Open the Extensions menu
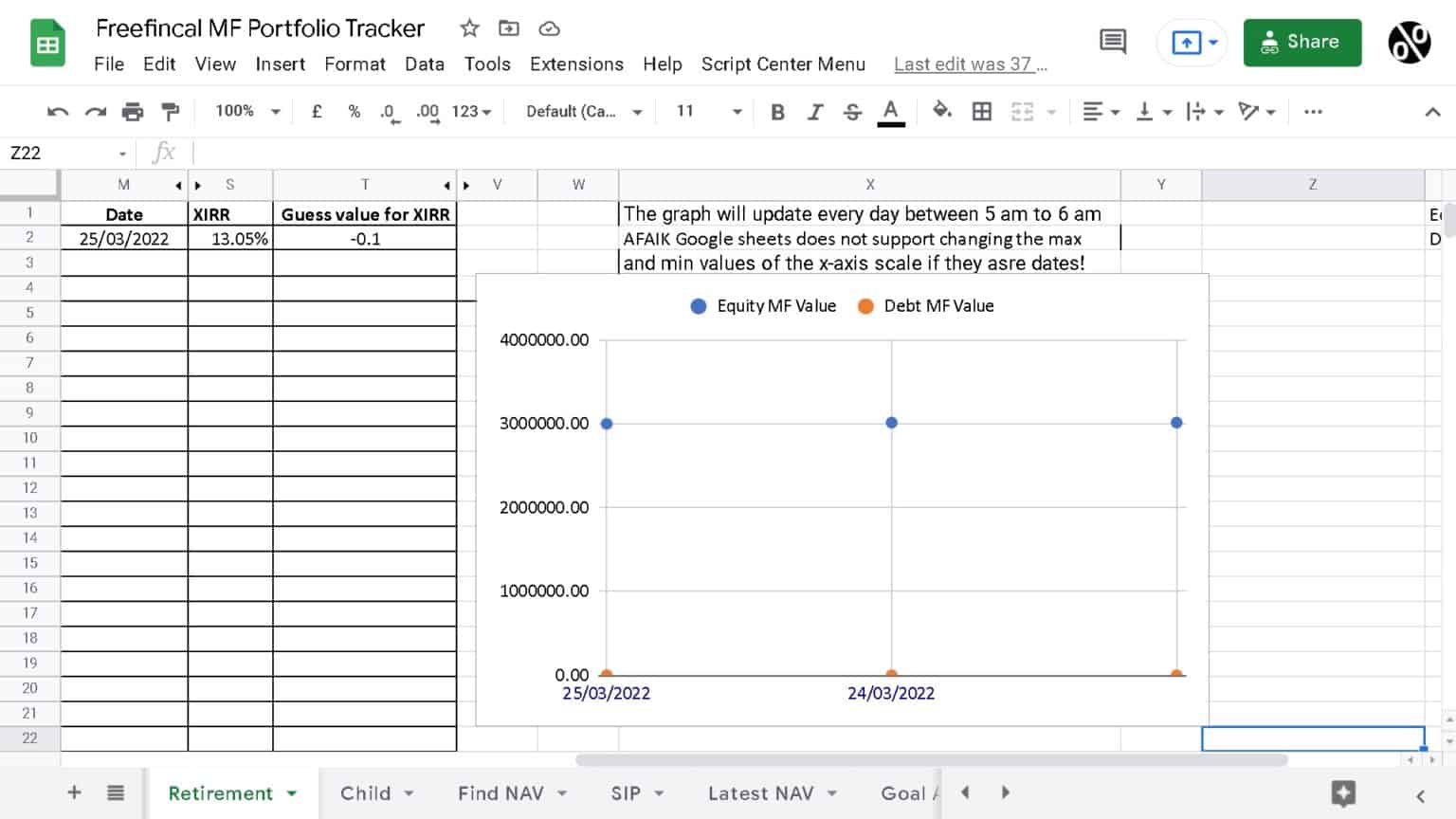 tap(575, 64)
